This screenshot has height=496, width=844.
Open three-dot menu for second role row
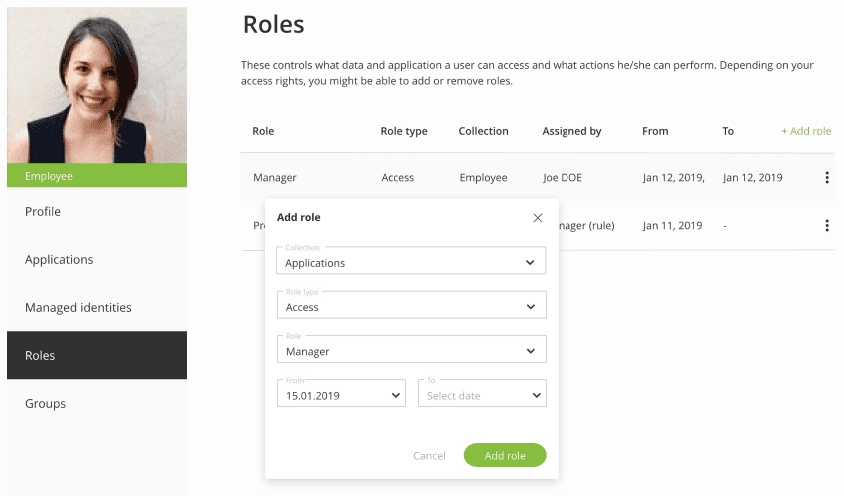click(x=827, y=226)
